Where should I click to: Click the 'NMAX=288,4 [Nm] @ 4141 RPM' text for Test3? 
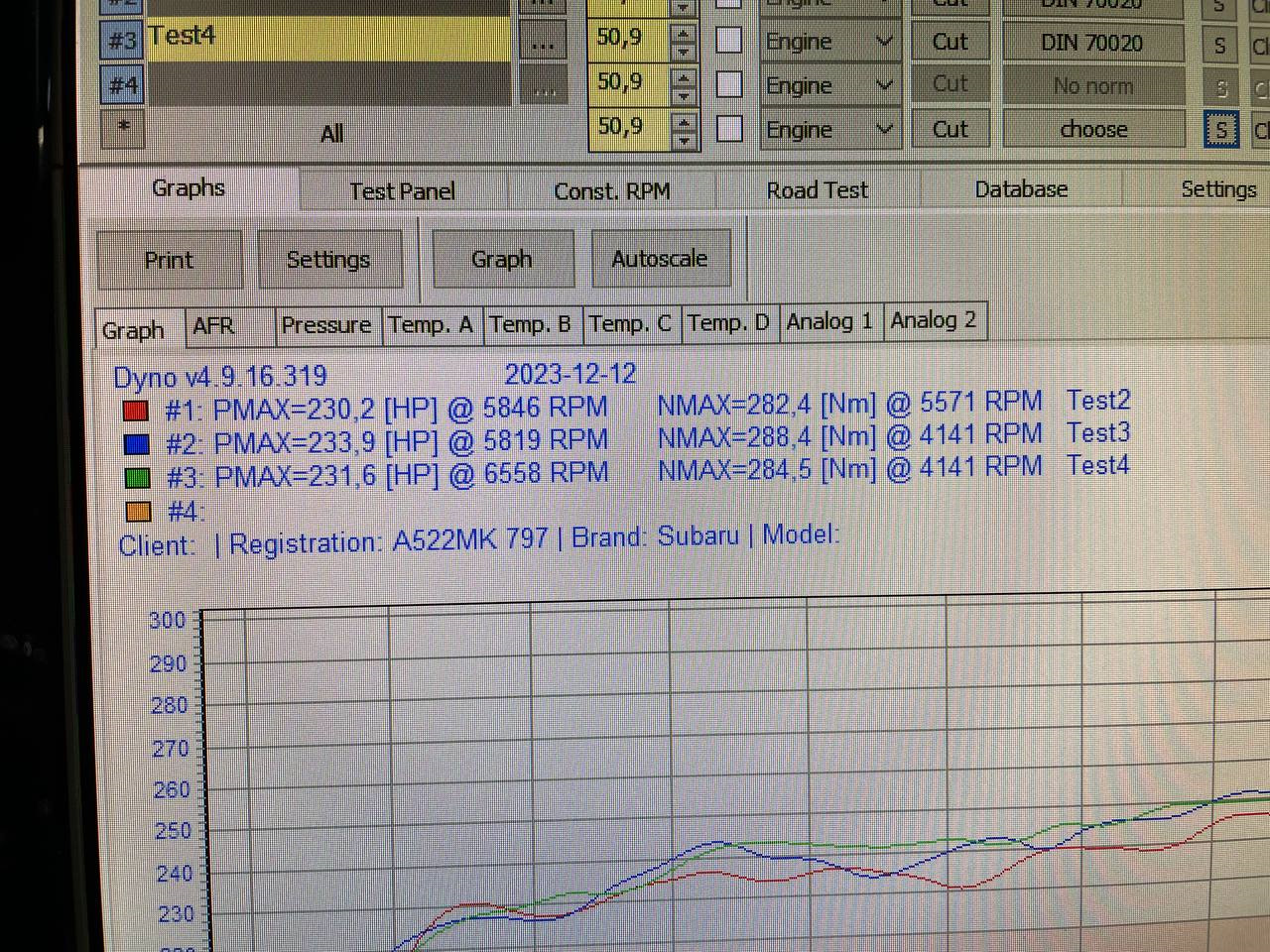coord(850,435)
